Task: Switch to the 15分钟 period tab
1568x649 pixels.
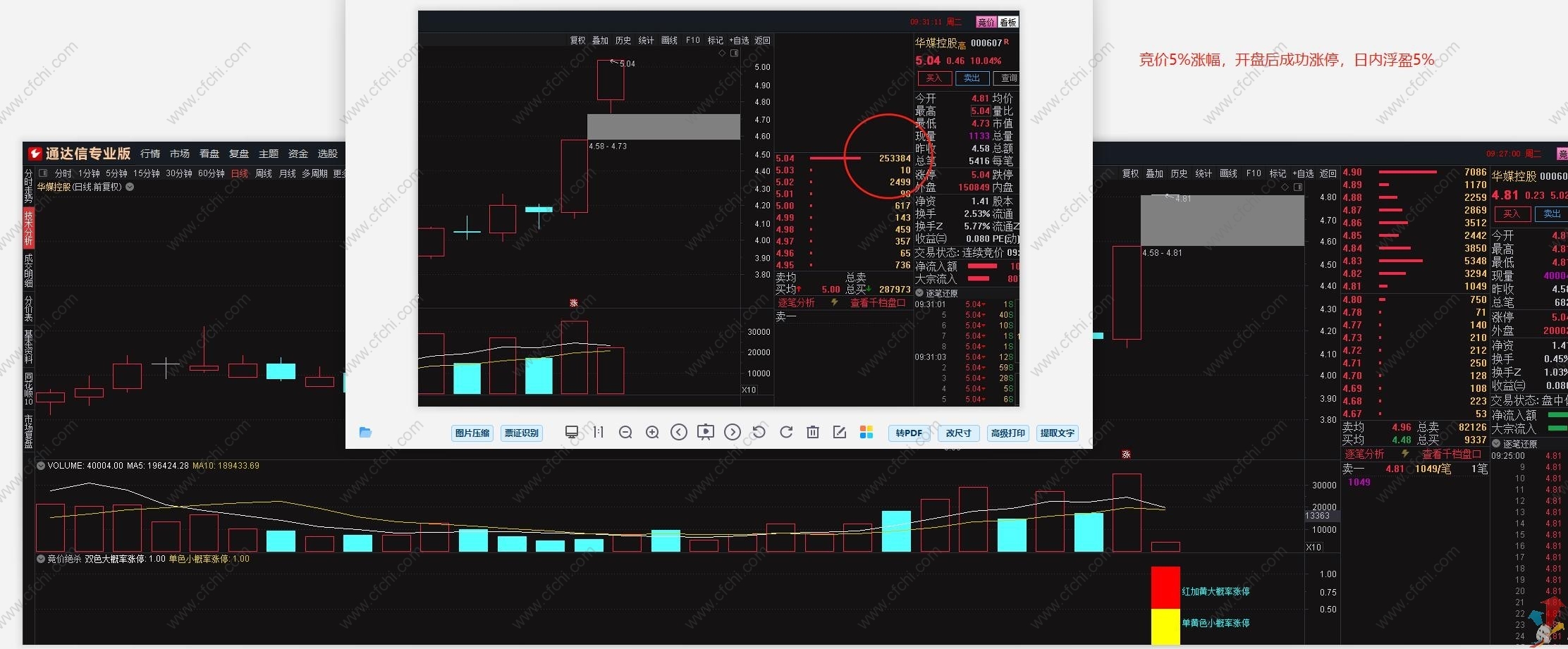Action: coord(147,173)
